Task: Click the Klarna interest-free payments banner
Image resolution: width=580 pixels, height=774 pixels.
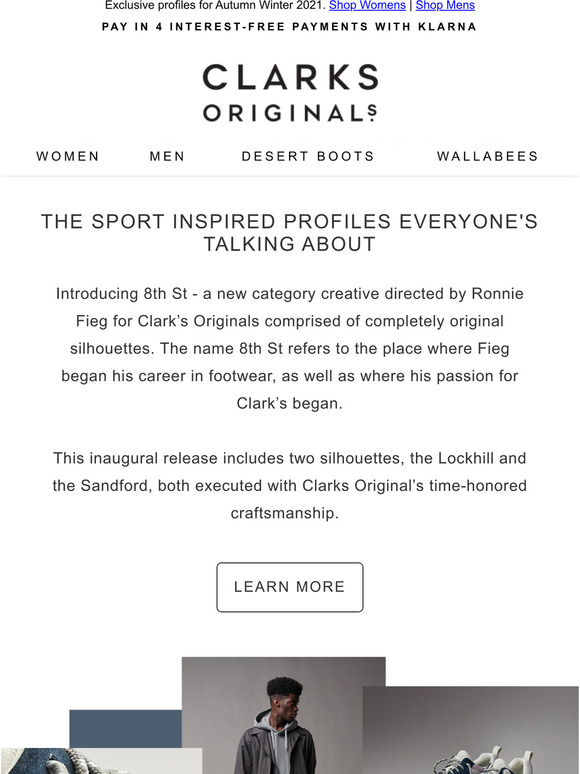Action: click(x=289, y=27)
